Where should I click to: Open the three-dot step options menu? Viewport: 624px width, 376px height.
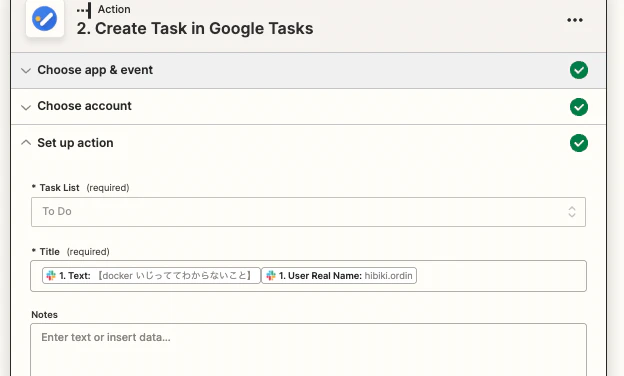(575, 20)
